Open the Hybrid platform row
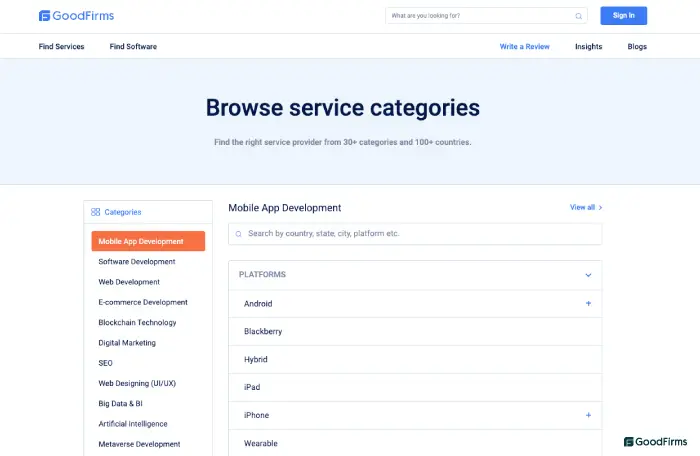 pyautogui.click(x=415, y=360)
